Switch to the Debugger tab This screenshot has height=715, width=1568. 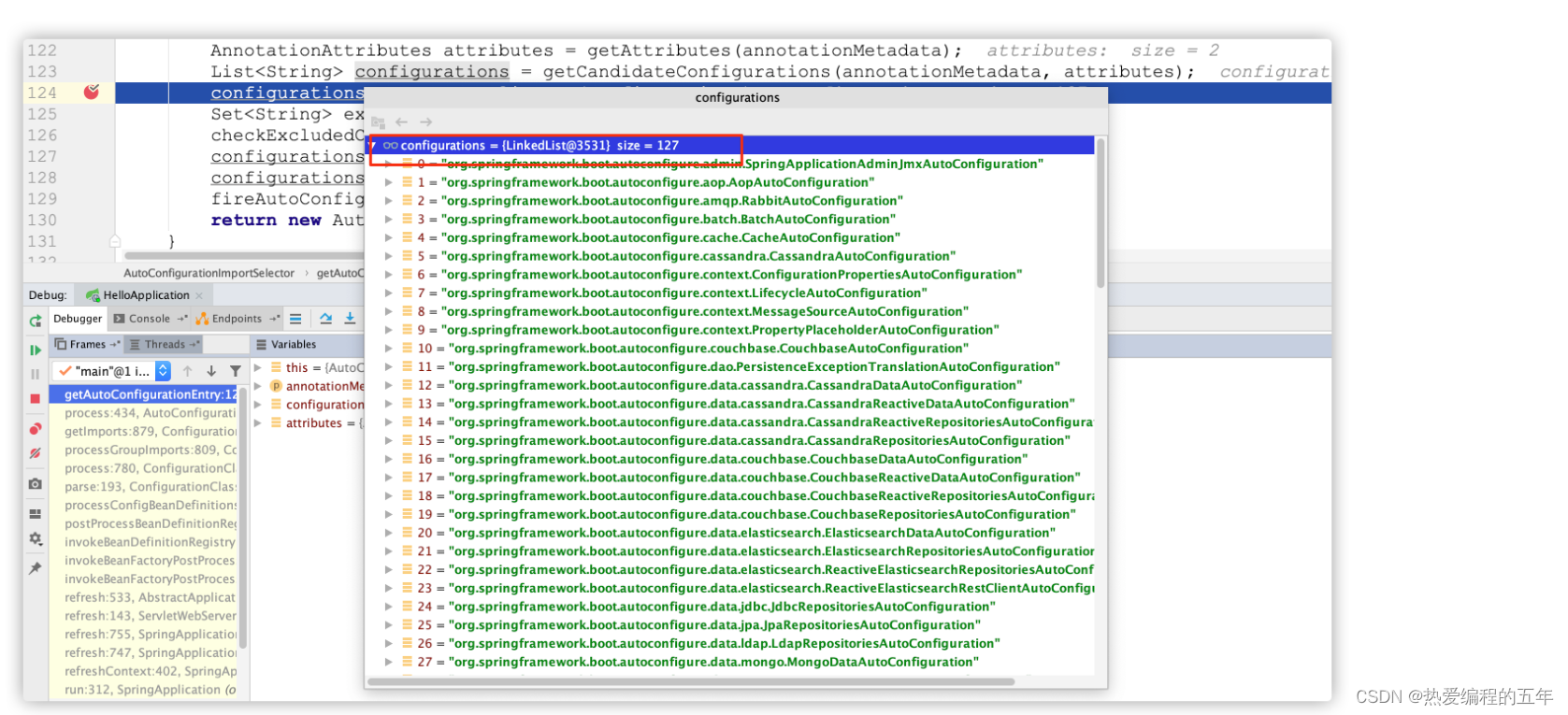coord(78,319)
